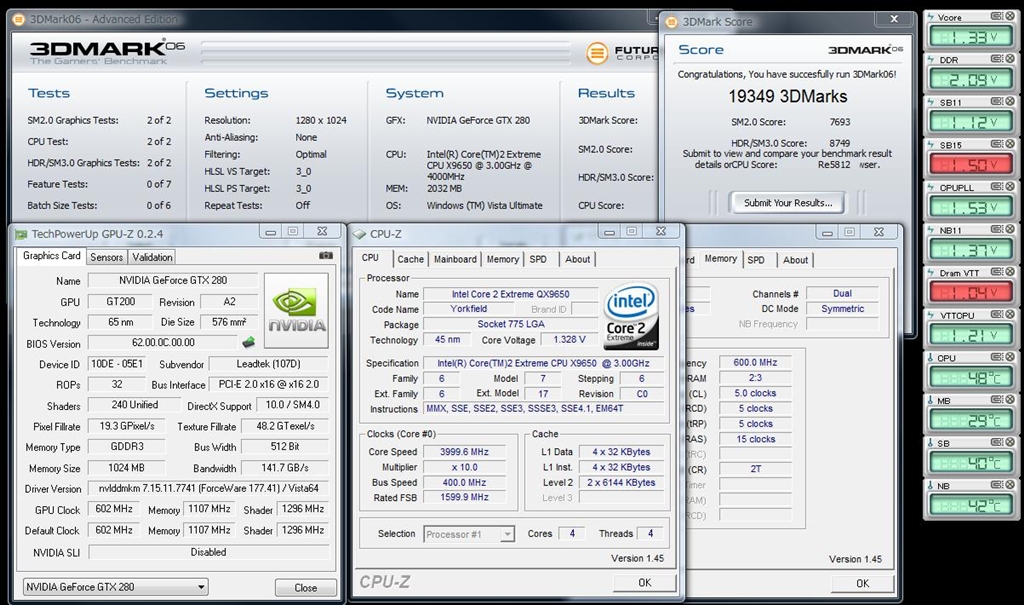Click the BIOS Version field 62.00.0C.00.00
The image size is (1024, 605).
(163, 342)
